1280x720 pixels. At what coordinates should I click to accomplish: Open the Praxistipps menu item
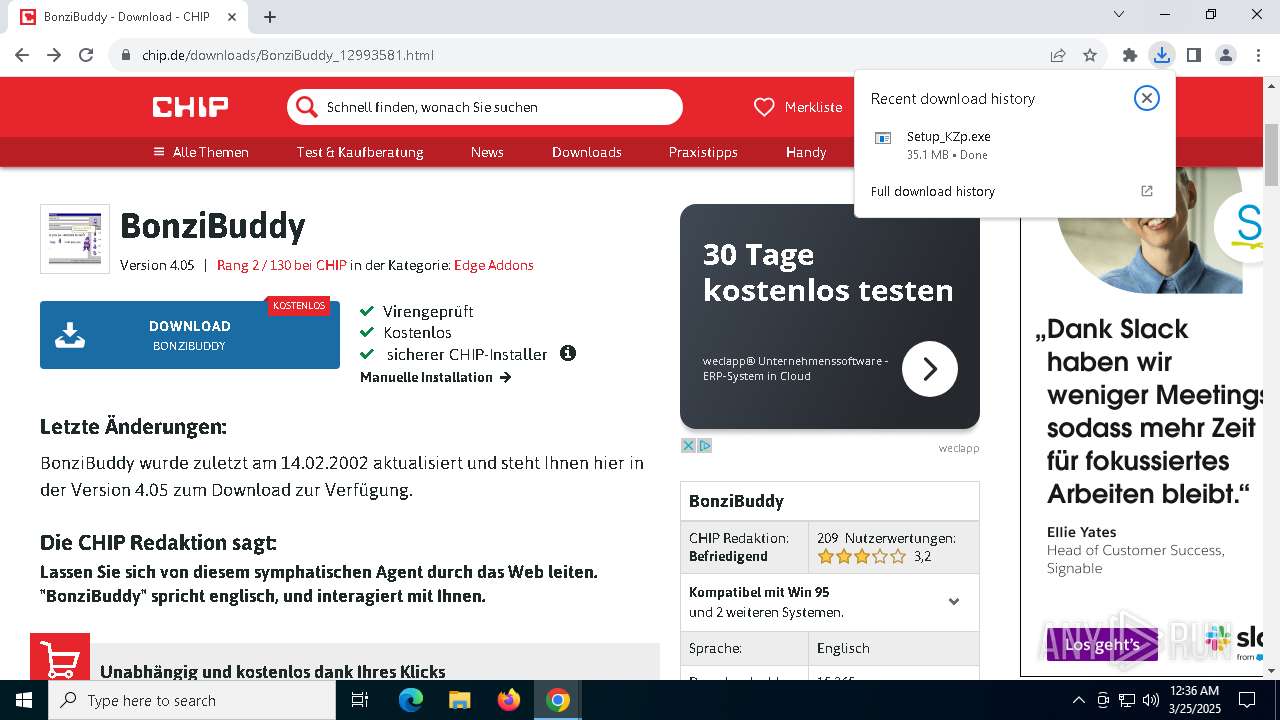pyautogui.click(x=703, y=152)
